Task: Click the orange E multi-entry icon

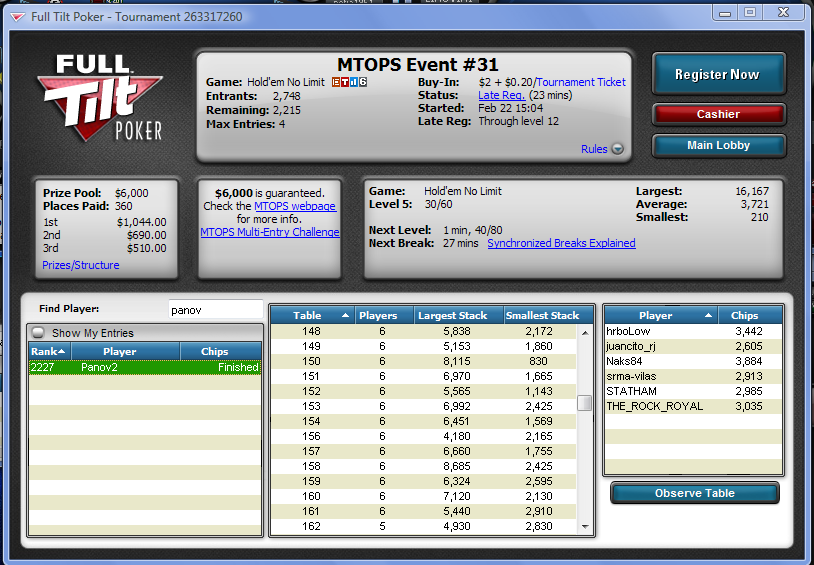Action: [x=335, y=82]
